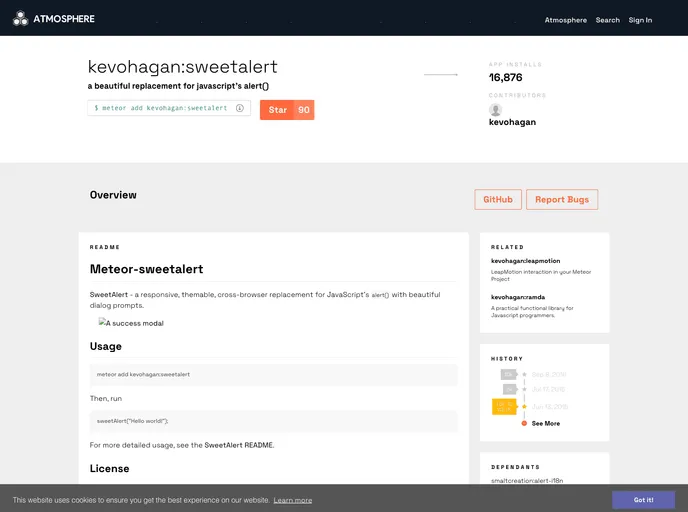Select the yellow star marker for Jun 13
This screenshot has height=512, width=688.
pyautogui.click(x=524, y=407)
